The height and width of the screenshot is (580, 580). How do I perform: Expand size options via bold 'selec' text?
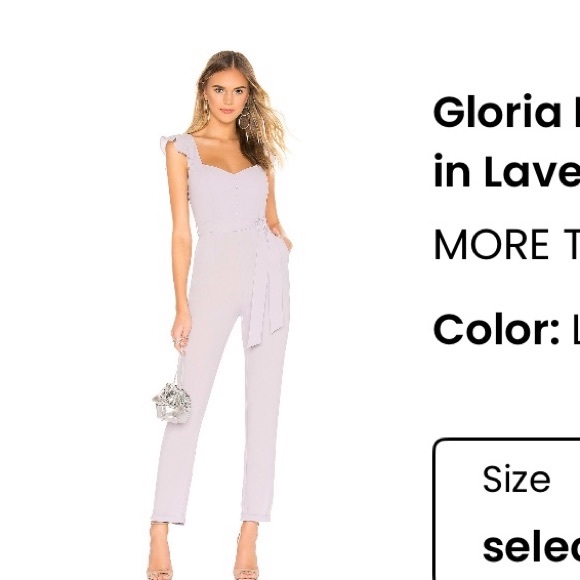531,547
